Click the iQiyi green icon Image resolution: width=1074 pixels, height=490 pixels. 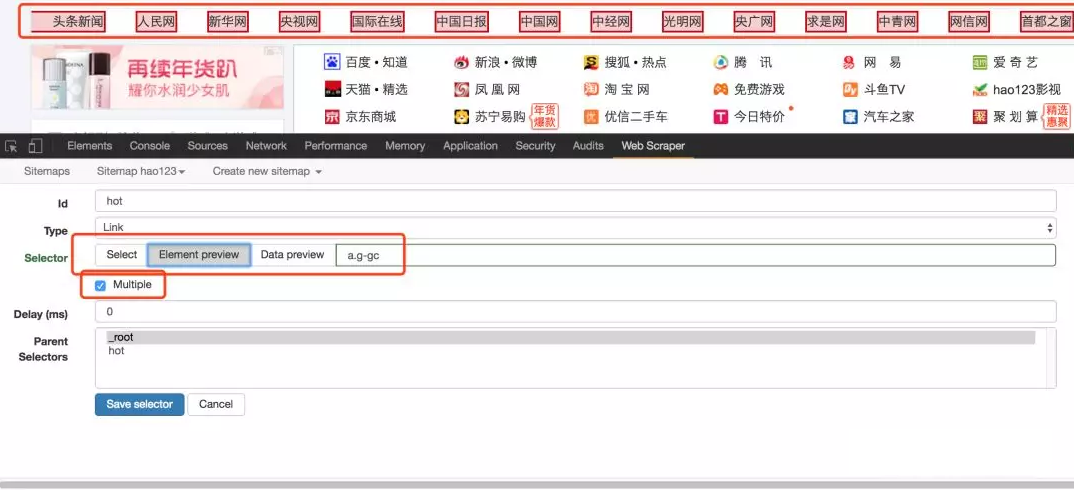coord(979,62)
